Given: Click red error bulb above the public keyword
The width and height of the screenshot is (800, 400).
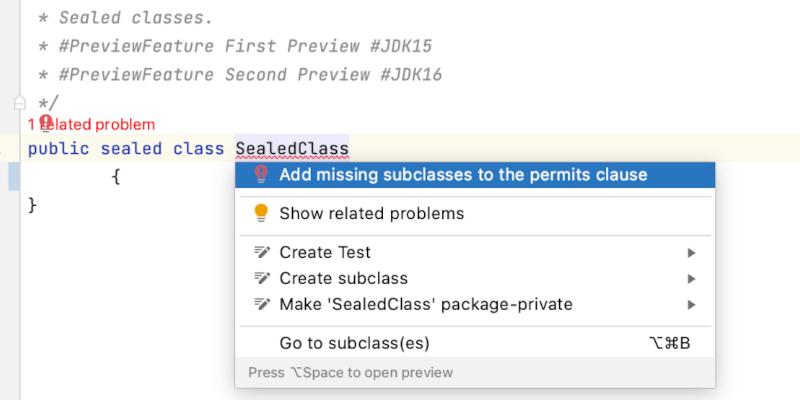Looking at the screenshot, I should 46,124.
